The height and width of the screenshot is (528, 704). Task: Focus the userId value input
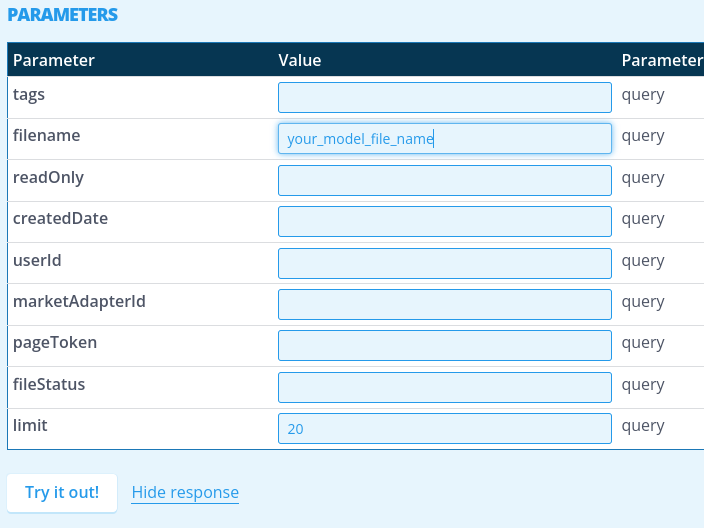tap(444, 263)
